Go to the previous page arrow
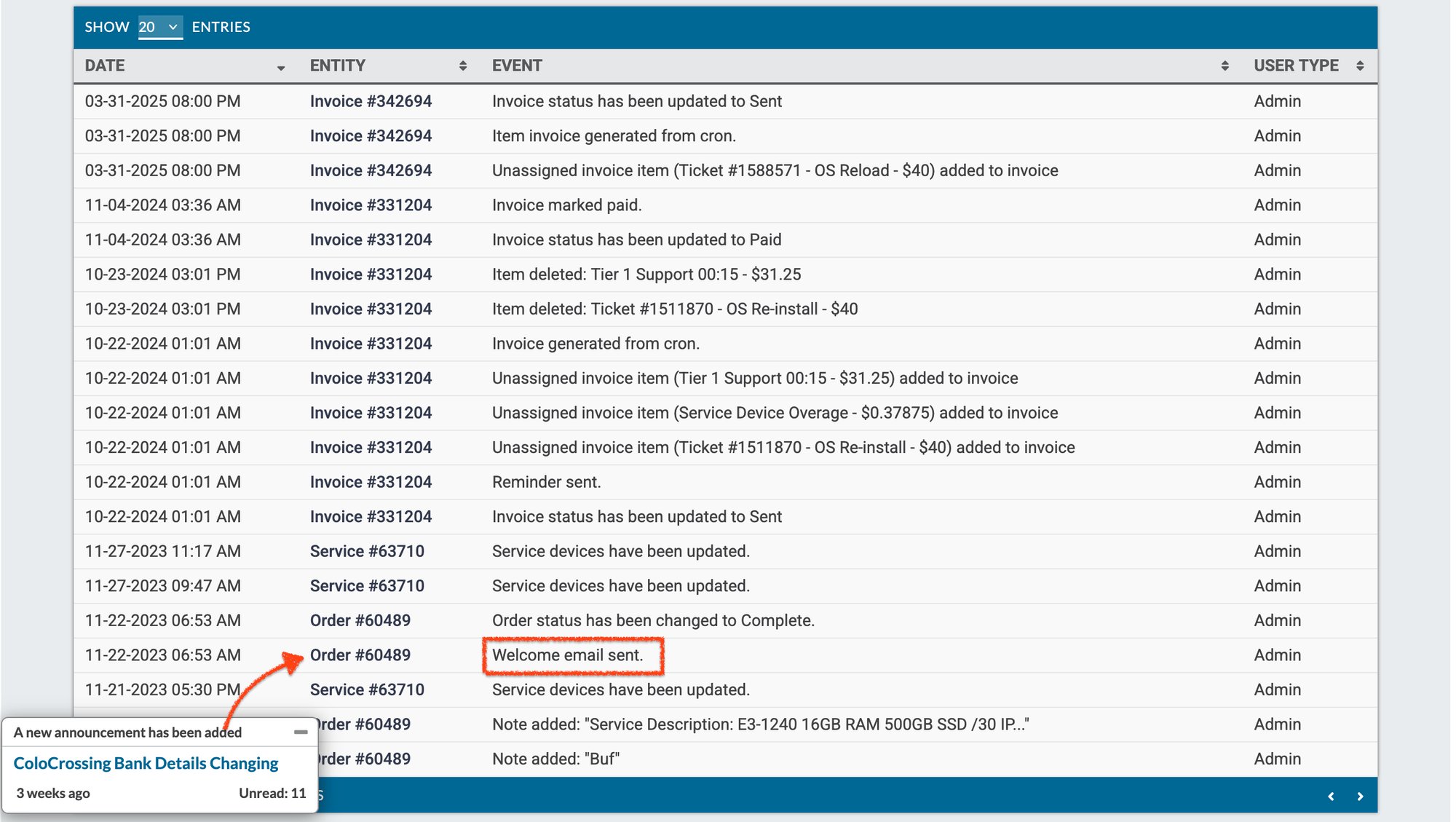1456x822 pixels. pos(1331,796)
